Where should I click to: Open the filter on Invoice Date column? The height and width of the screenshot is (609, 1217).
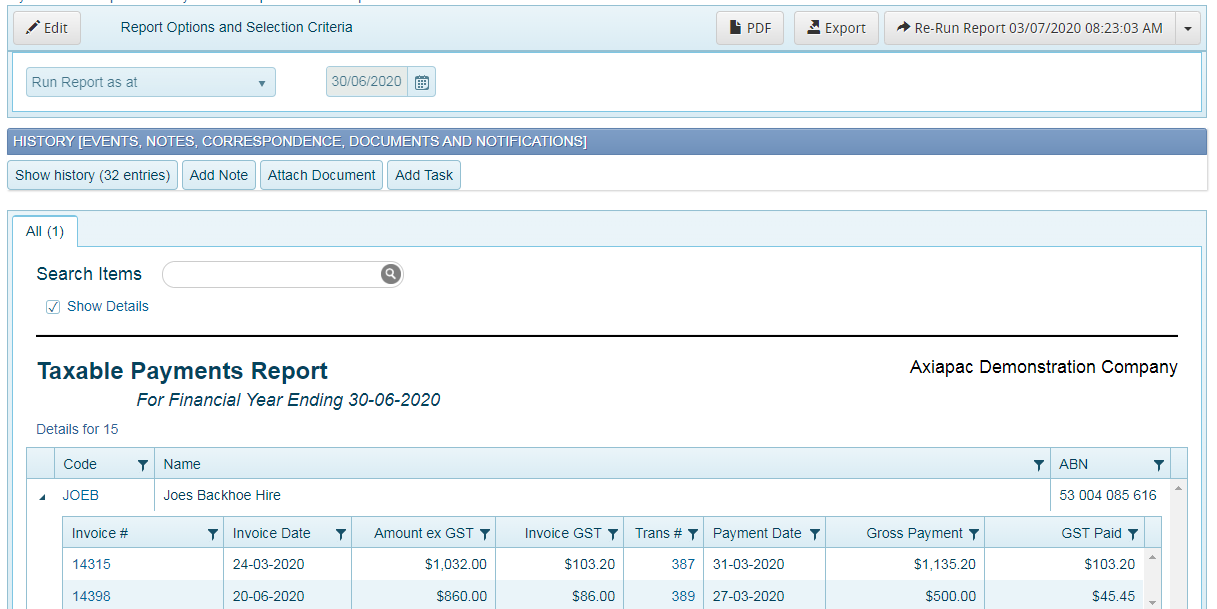[340, 533]
